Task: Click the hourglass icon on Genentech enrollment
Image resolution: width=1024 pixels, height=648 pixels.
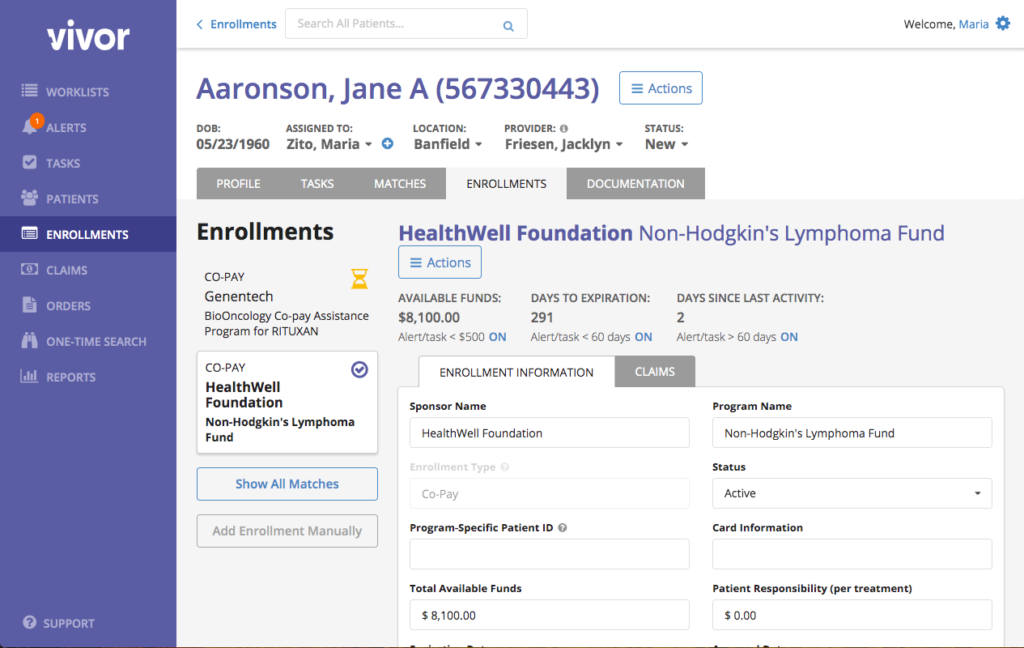Action: click(x=359, y=279)
